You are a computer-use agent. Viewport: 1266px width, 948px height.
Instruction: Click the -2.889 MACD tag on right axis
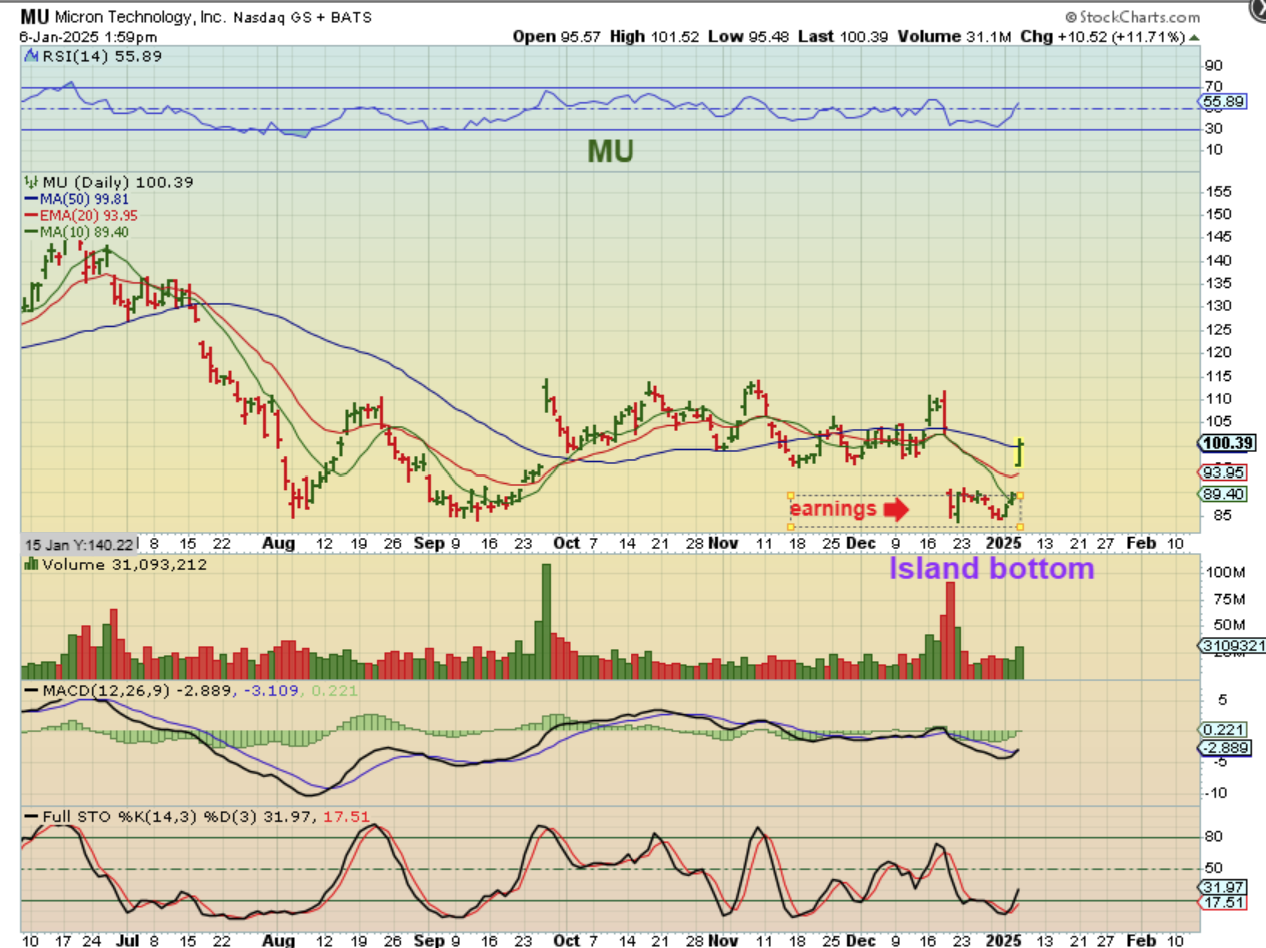tap(1222, 748)
